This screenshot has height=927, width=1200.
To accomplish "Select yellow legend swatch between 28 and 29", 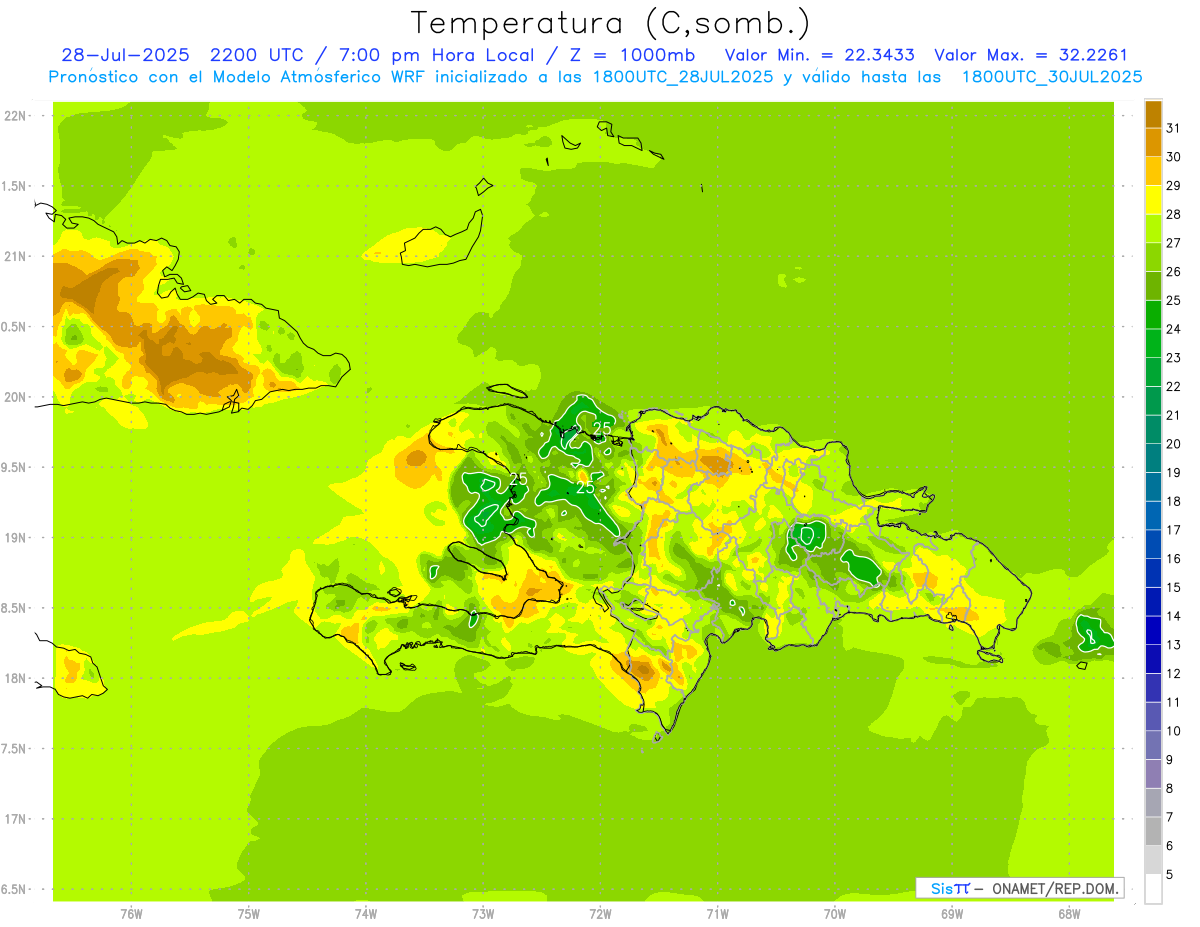I will [1153, 200].
